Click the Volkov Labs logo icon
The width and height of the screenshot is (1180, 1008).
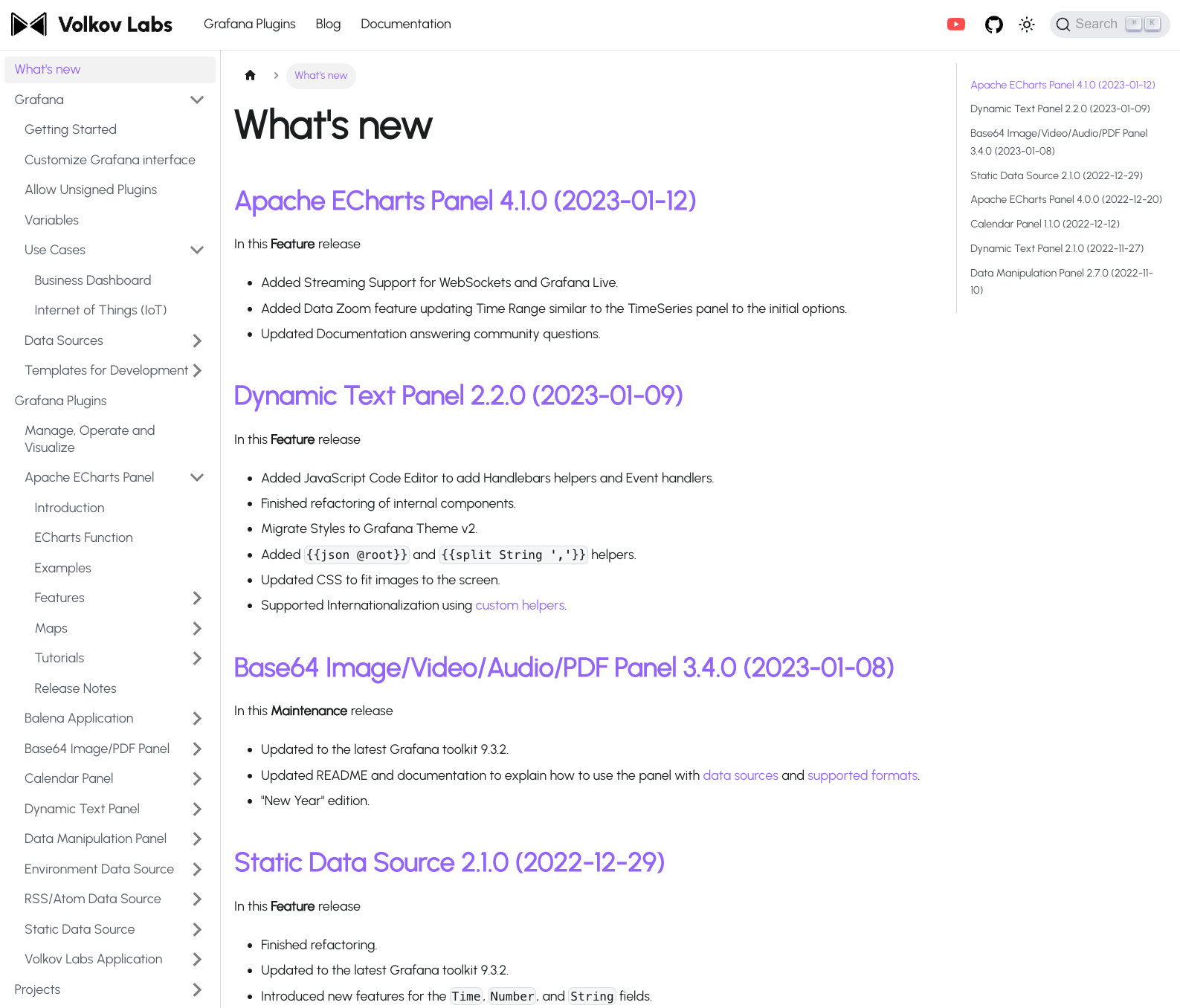30,25
